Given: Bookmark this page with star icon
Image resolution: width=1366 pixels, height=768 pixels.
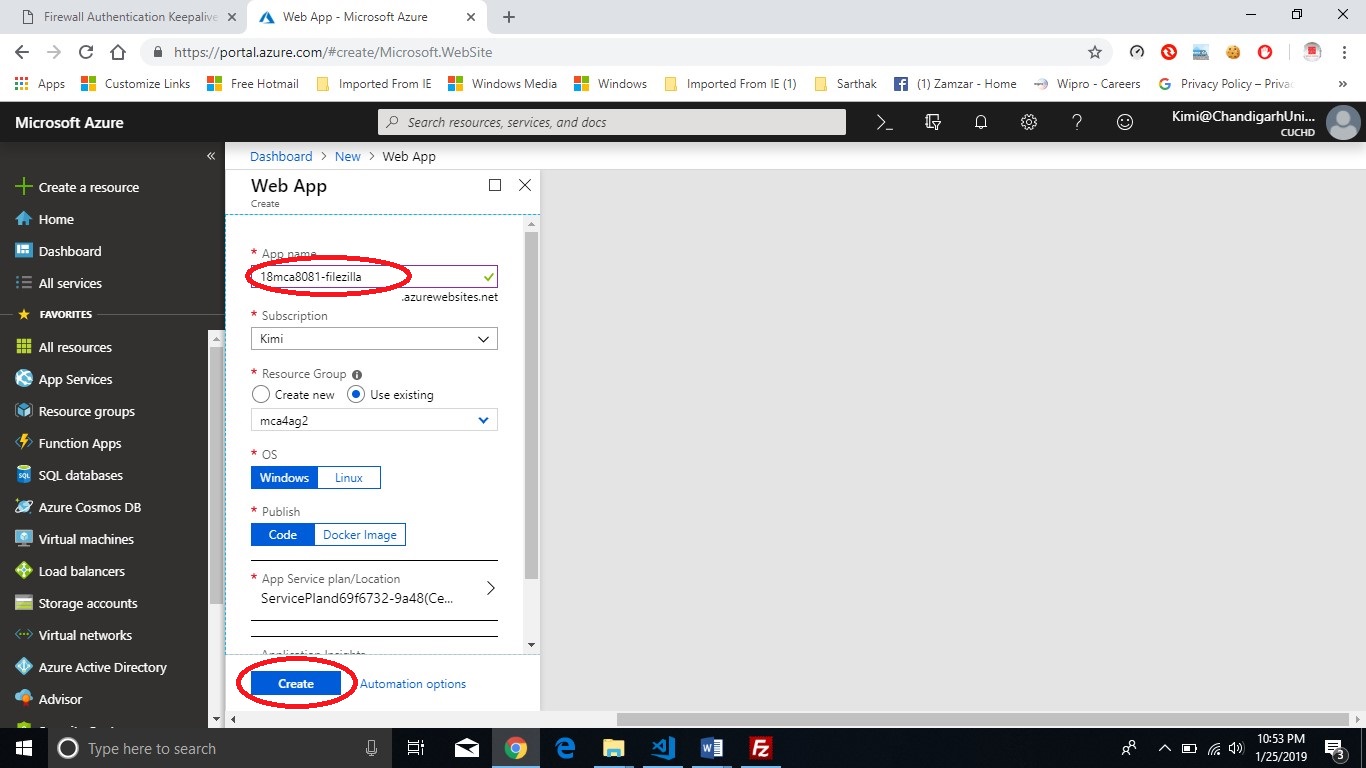Looking at the screenshot, I should tap(1095, 52).
